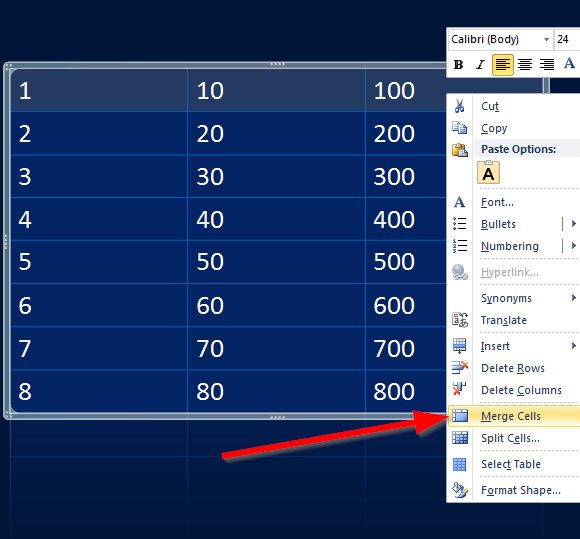The image size is (580, 539).
Task: Toggle Italic formatting in mini toolbar
Action: 480,65
